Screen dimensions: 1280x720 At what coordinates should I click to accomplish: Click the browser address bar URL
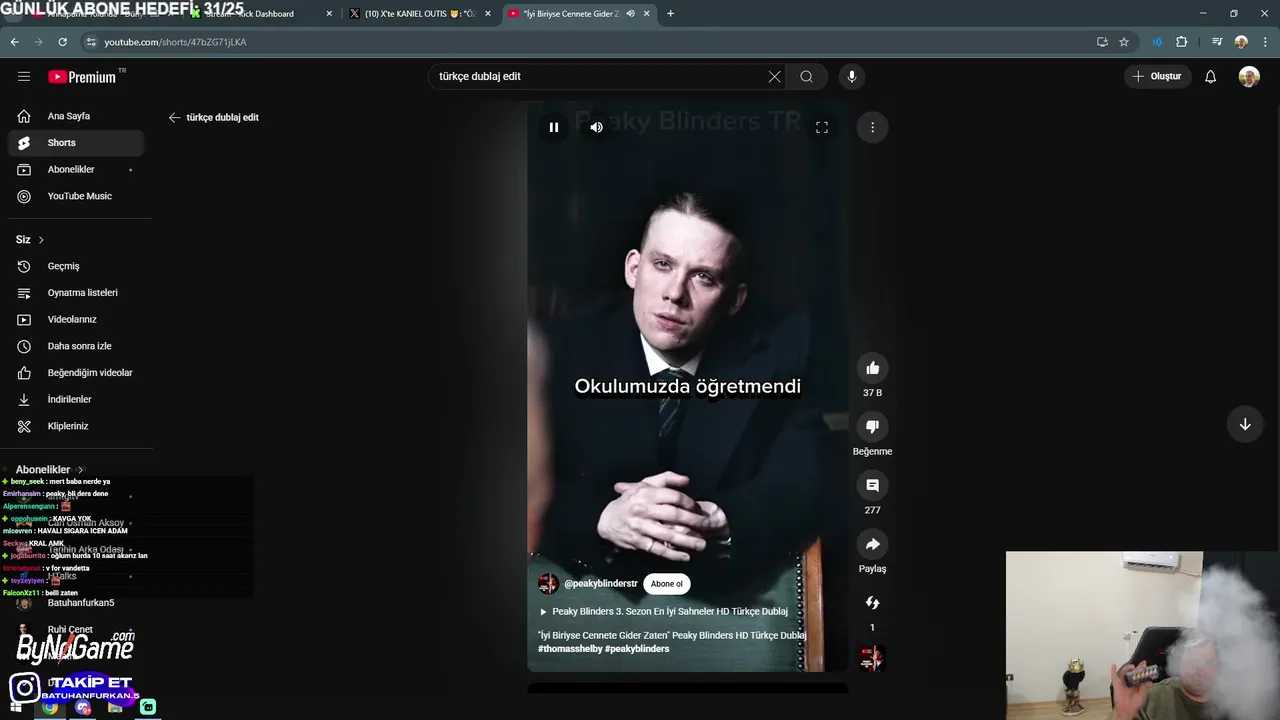click(x=175, y=42)
